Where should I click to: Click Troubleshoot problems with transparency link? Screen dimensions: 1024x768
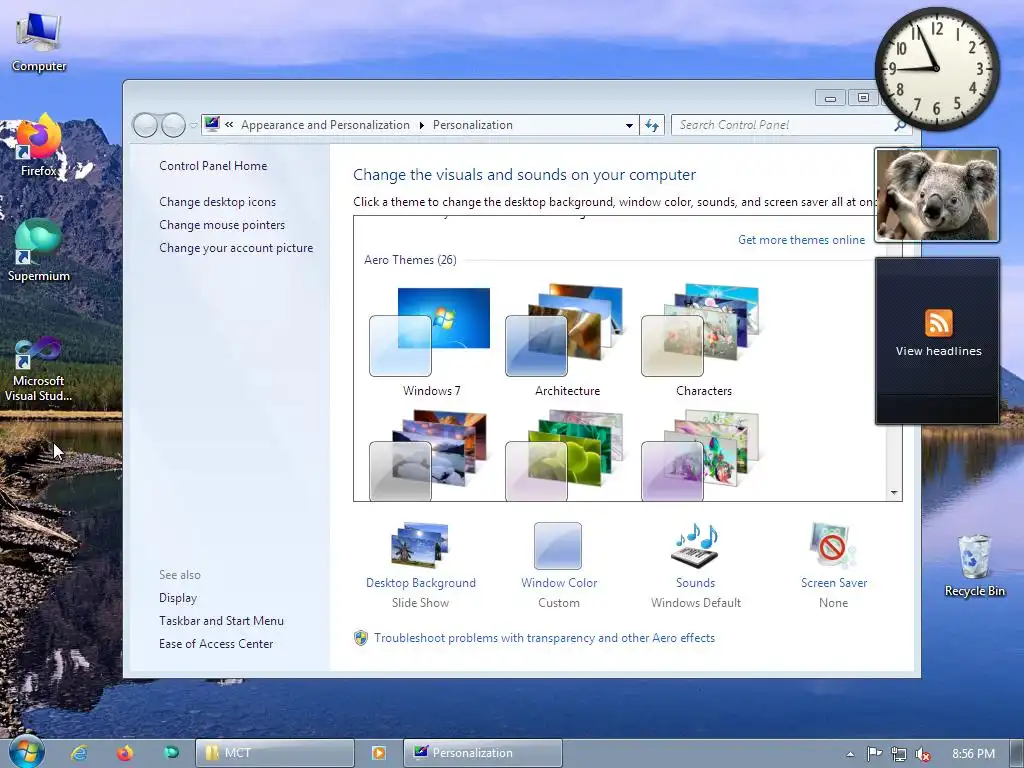[544, 637]
